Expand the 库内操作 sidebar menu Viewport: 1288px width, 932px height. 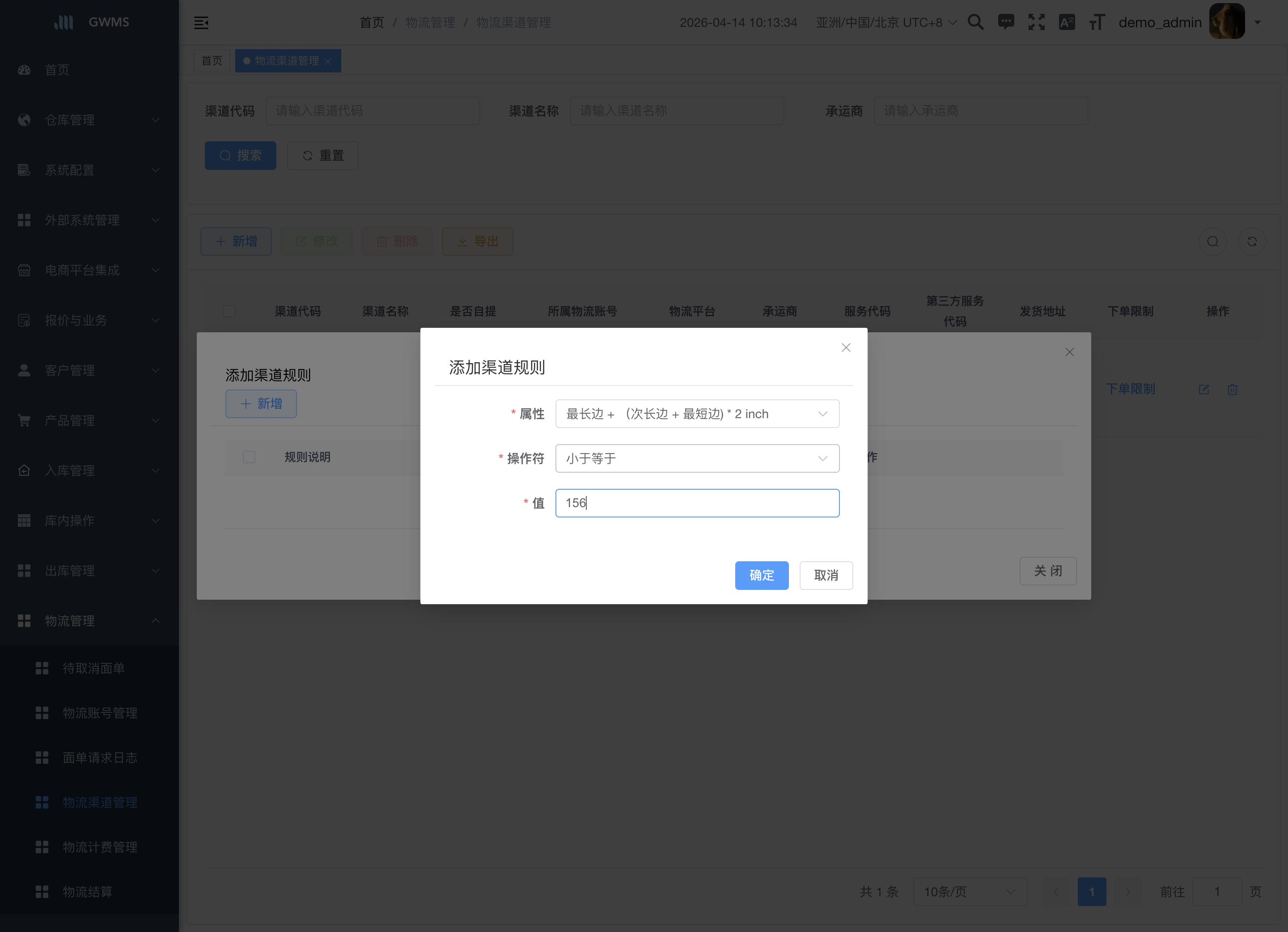point(89,520)
